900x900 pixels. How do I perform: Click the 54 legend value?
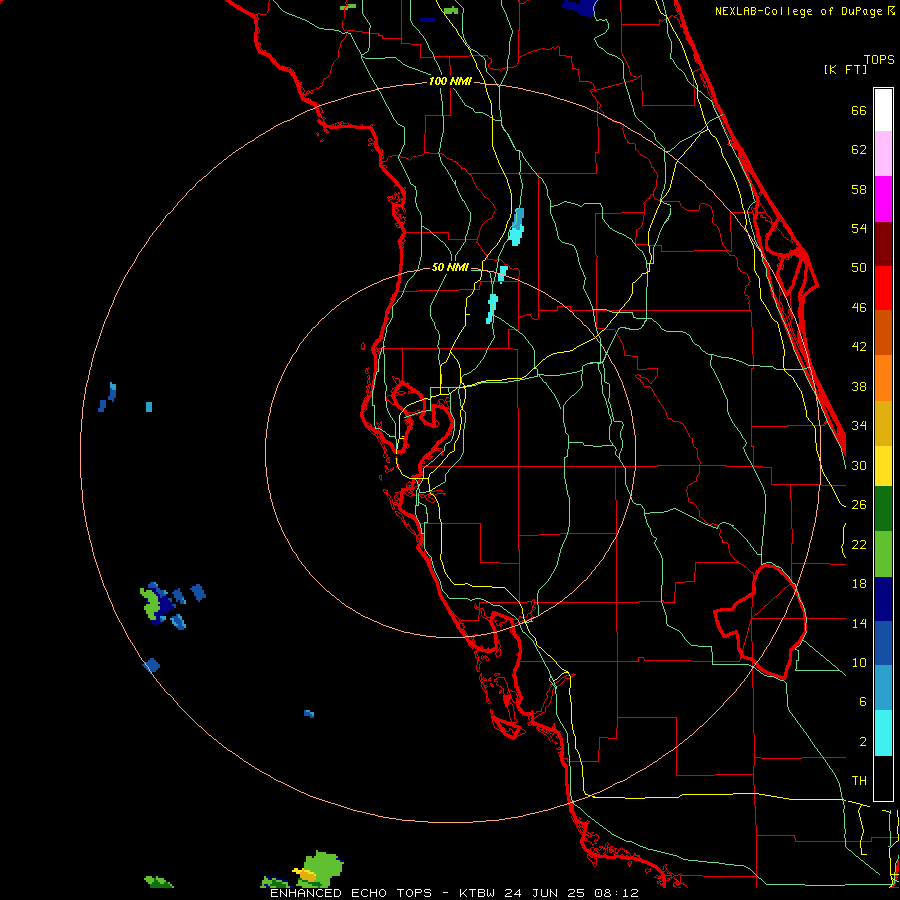coord(859,228)
